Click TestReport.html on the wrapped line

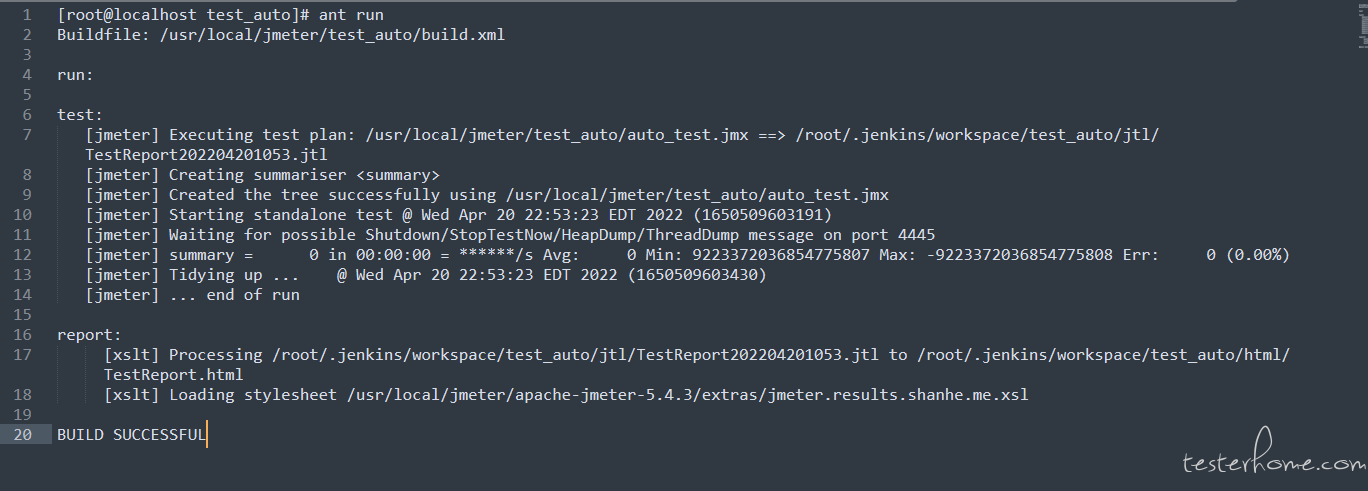click(x=173, y=375)
